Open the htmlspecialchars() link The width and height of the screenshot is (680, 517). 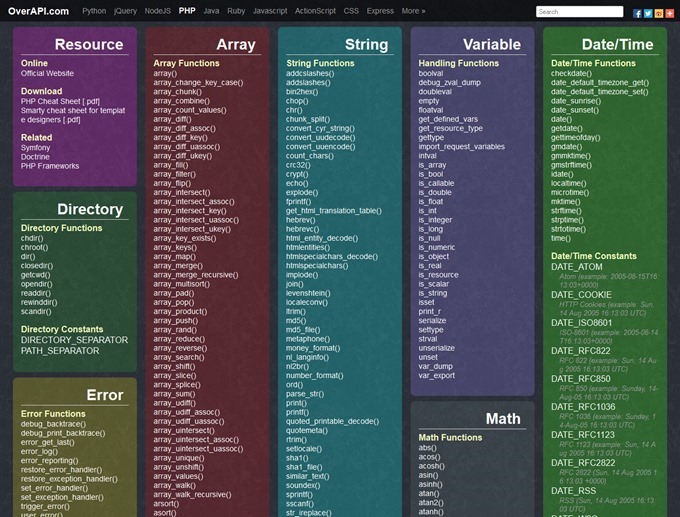pos(317,265)
